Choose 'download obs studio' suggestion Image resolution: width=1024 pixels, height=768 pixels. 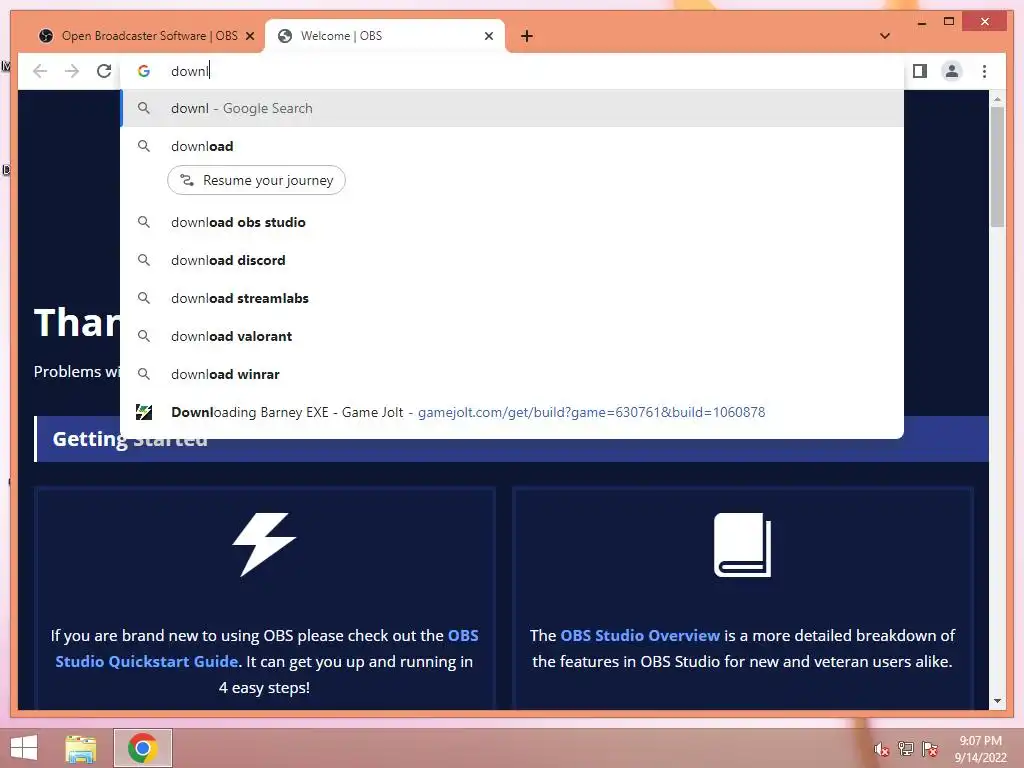tap(512, 222)
